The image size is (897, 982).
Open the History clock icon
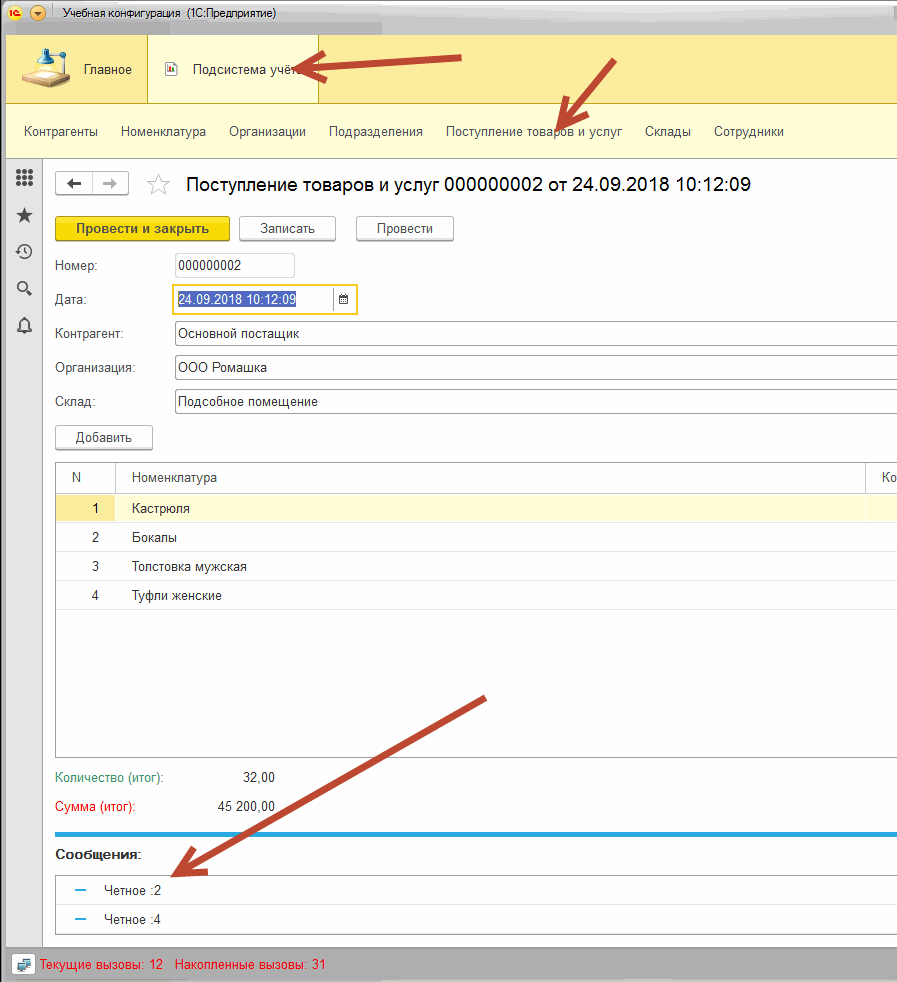(x=25, y=252)
